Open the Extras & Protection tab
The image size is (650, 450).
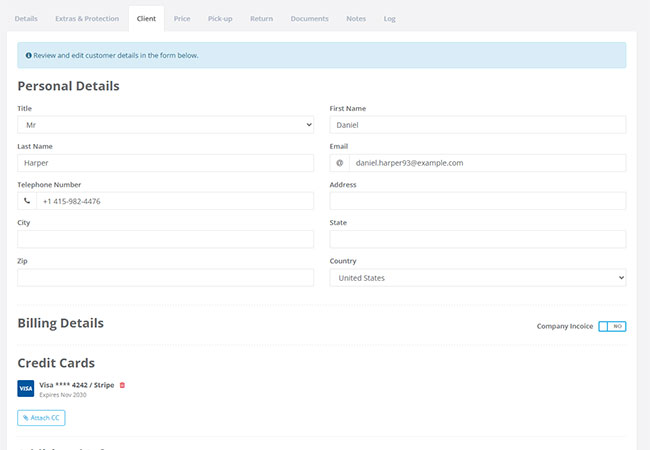click(87, 19)
